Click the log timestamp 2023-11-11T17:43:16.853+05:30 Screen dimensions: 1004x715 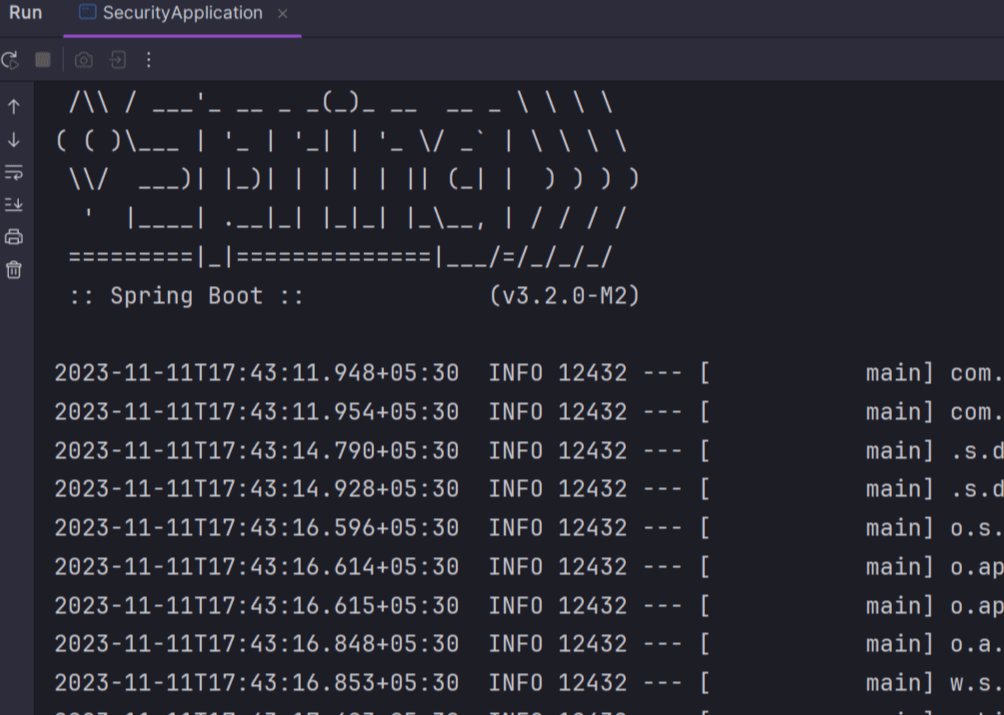point(257,683)
